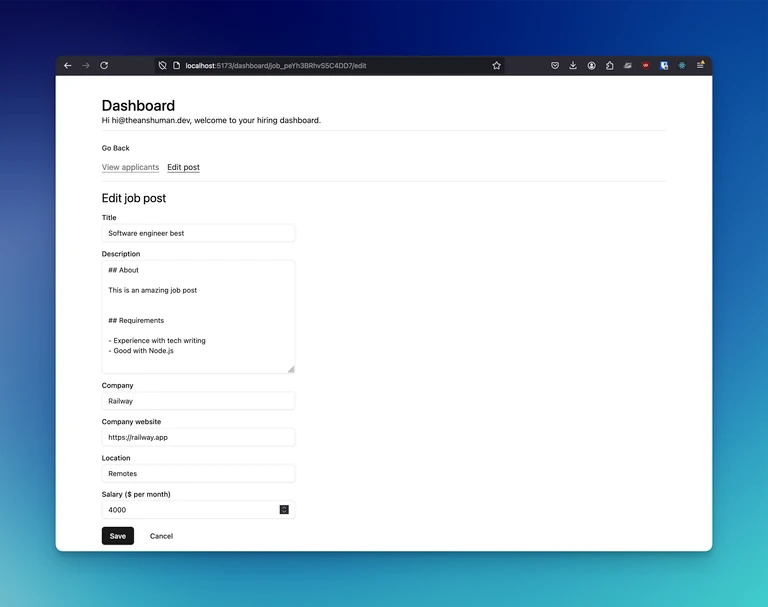This screenshot has height=607, width=768.
Task: Click the 'Location' label
Action: pos(116,458)
